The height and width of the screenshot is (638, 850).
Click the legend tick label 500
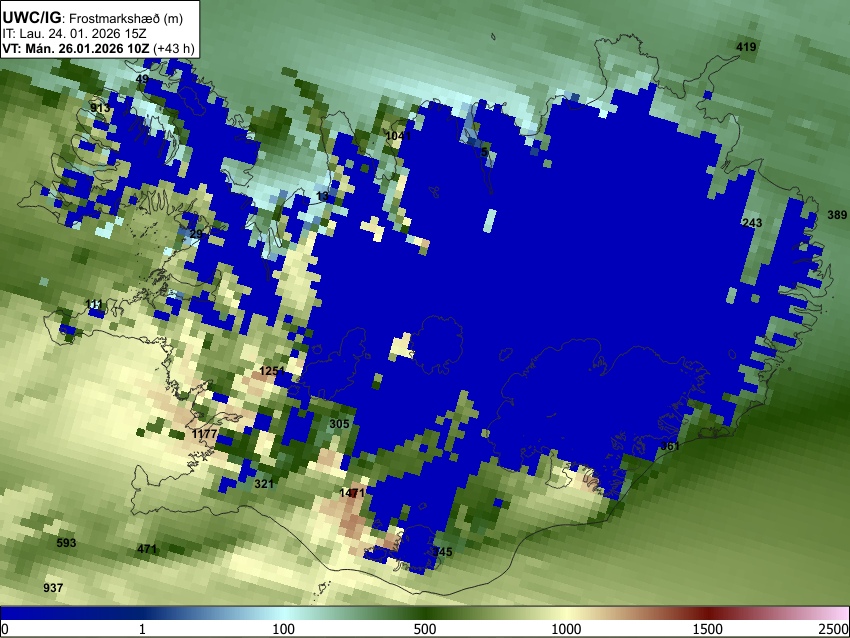(425, 629)
